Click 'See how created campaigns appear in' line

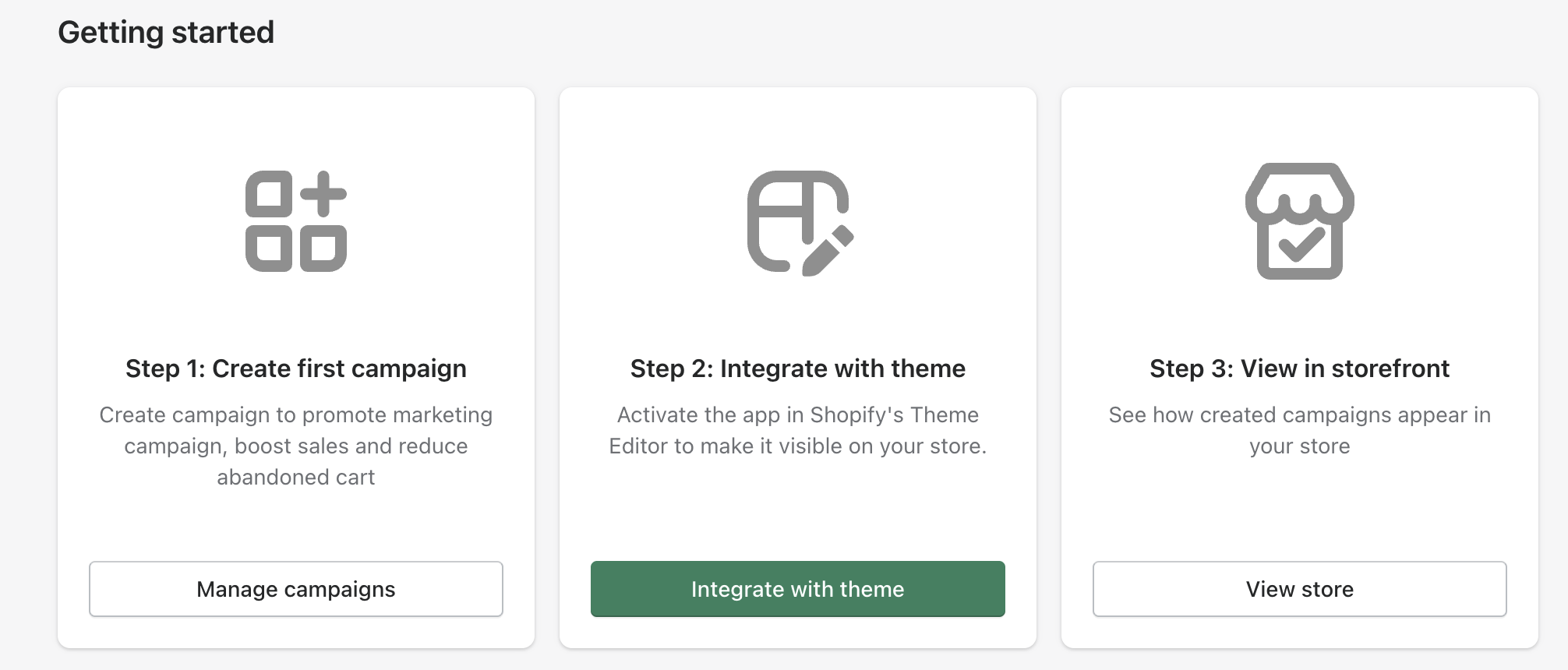point(1299,414)
